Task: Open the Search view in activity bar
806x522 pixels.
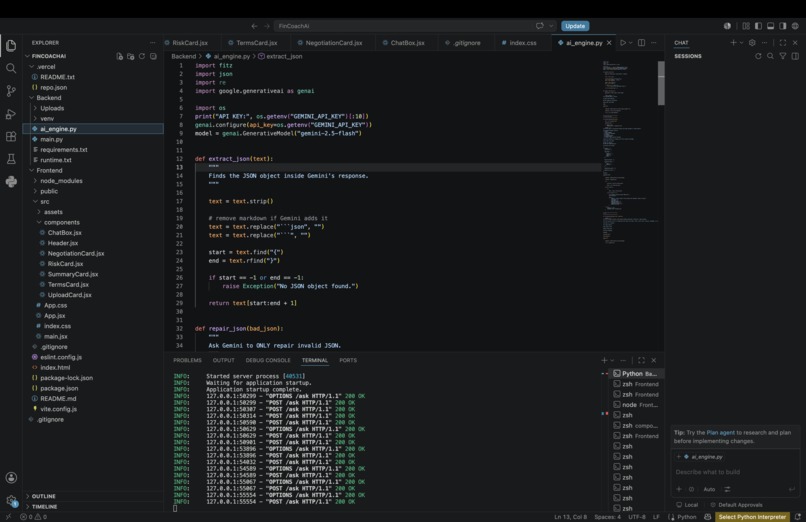Action: click(x=11, y=68)
